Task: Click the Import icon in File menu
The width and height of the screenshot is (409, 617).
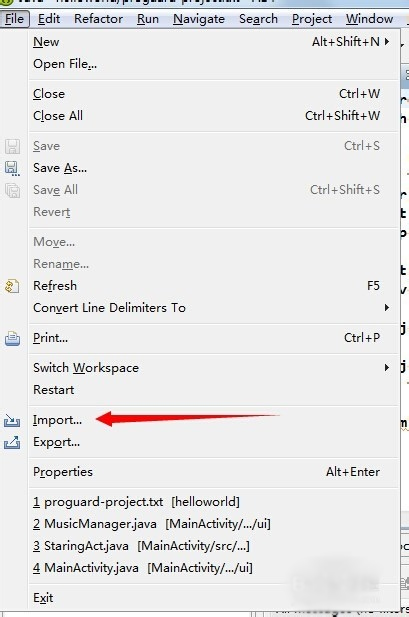Action: click(x=12, y=421)
